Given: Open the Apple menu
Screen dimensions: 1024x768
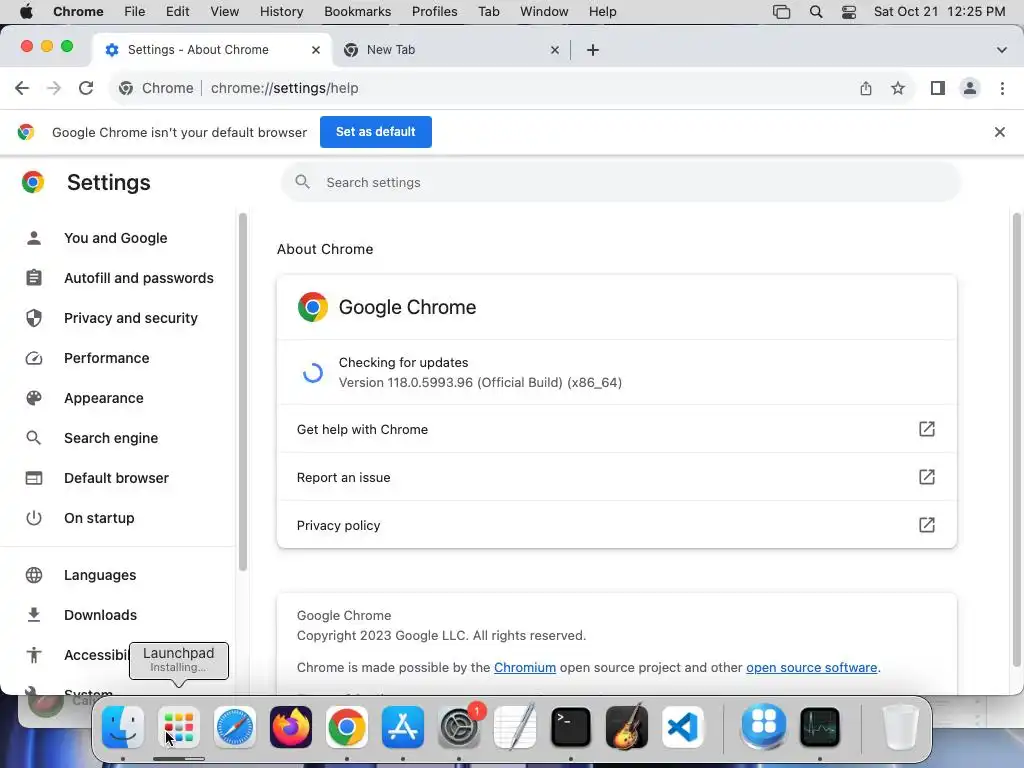Looking at the screenshot, I should pyautogui.click(x=26, y=12).
